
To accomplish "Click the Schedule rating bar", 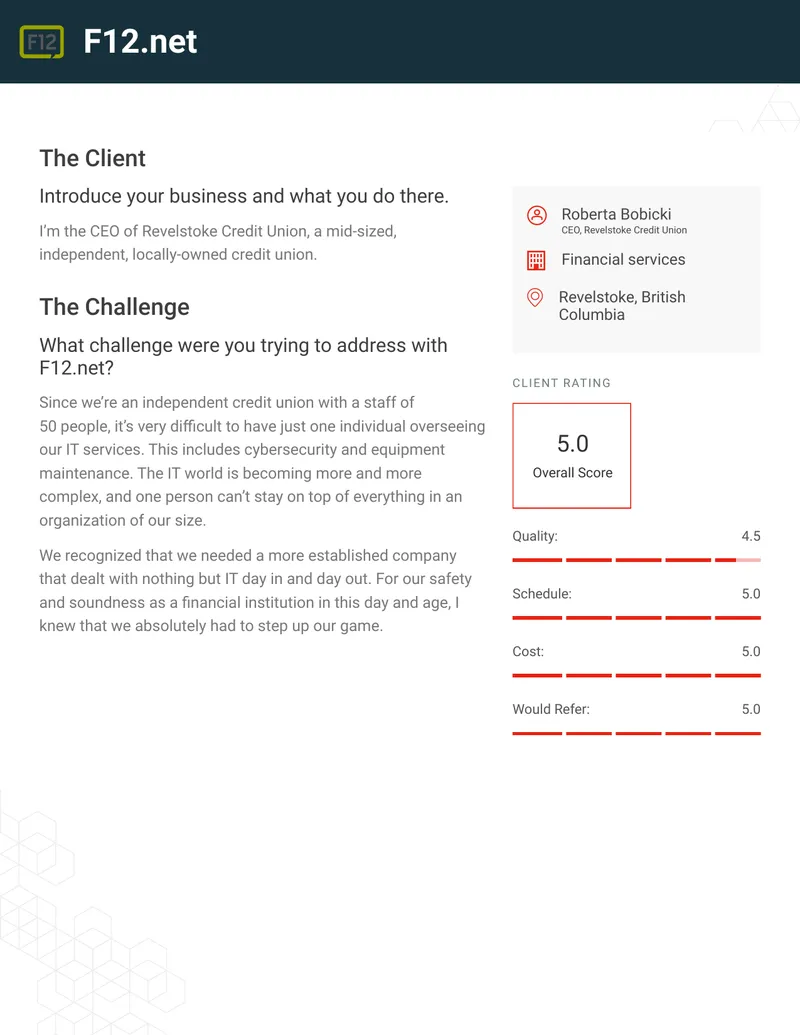I will [x=636, y=618].
